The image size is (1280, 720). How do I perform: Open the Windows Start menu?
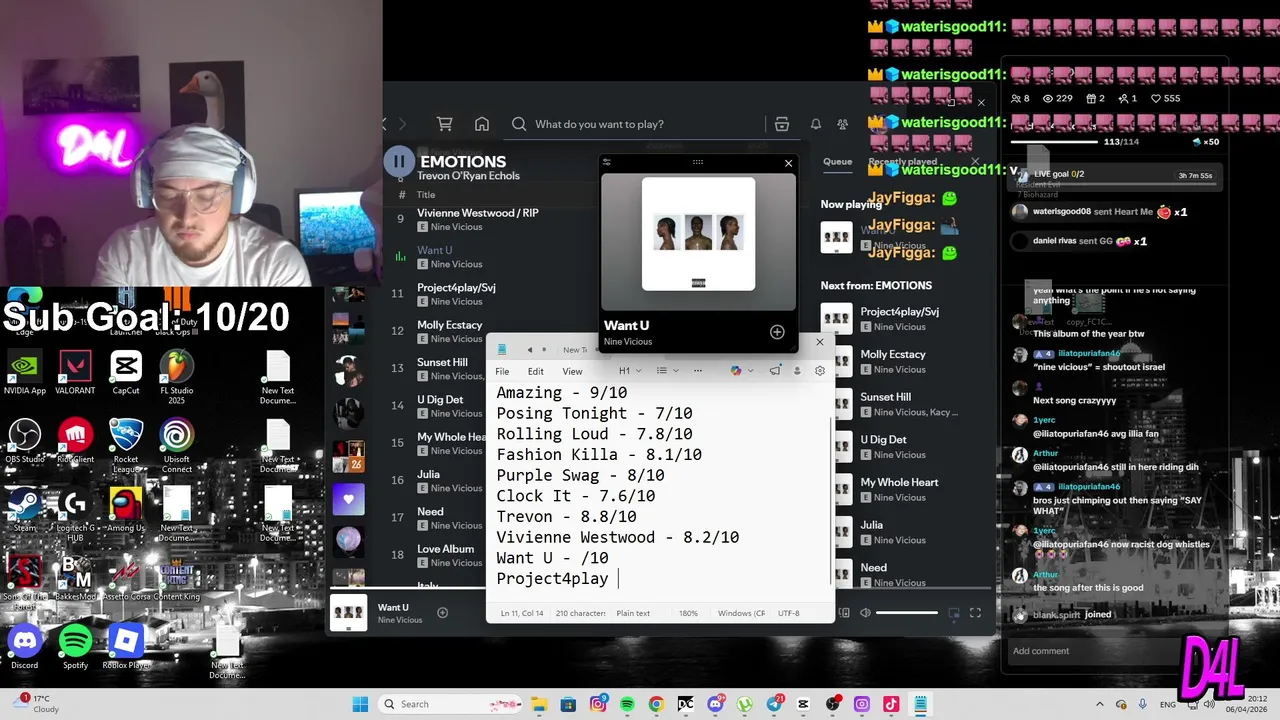pos(360,704)
